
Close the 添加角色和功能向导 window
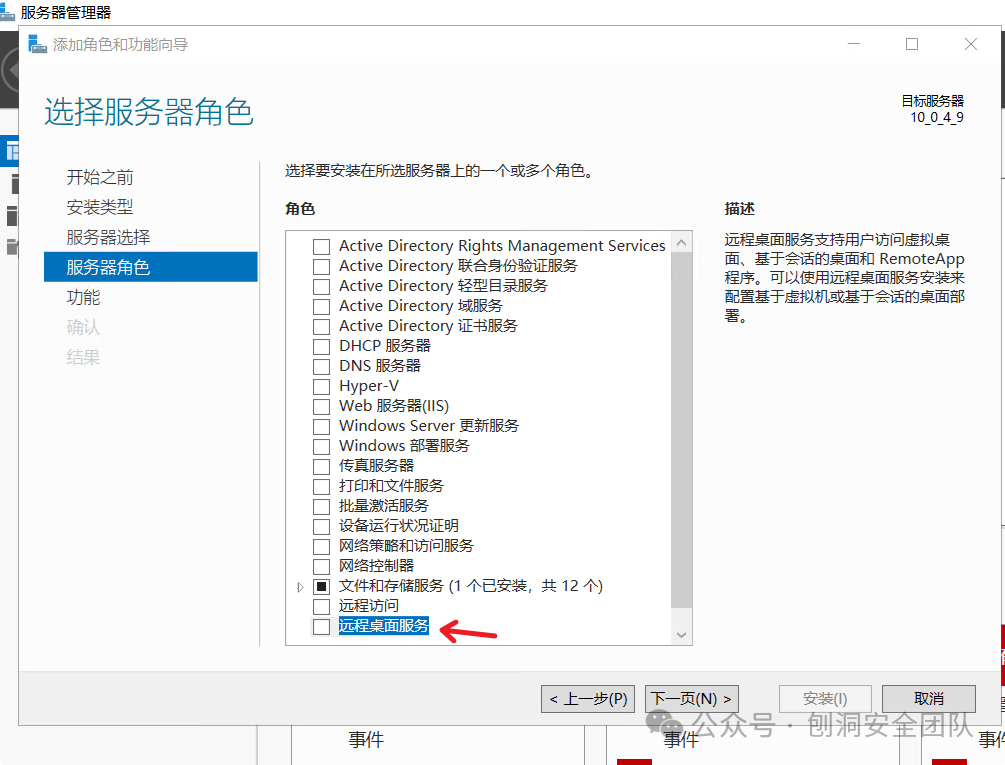tap(971, 44)
